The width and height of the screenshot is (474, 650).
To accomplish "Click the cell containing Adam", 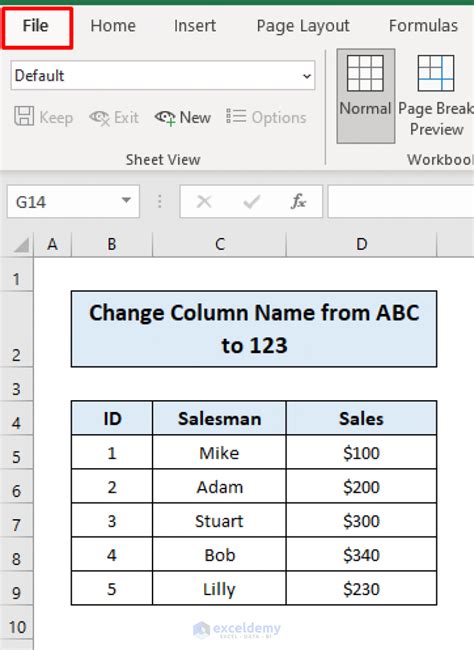I will [x=219, y=486].
